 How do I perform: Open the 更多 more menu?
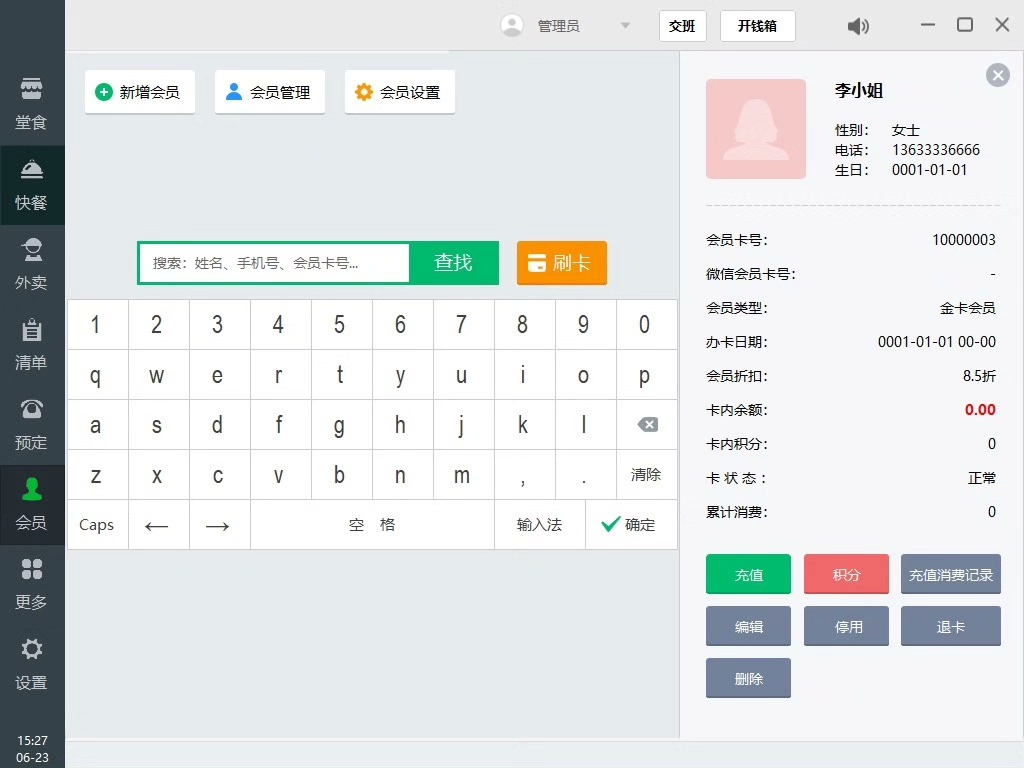point(32,584)
